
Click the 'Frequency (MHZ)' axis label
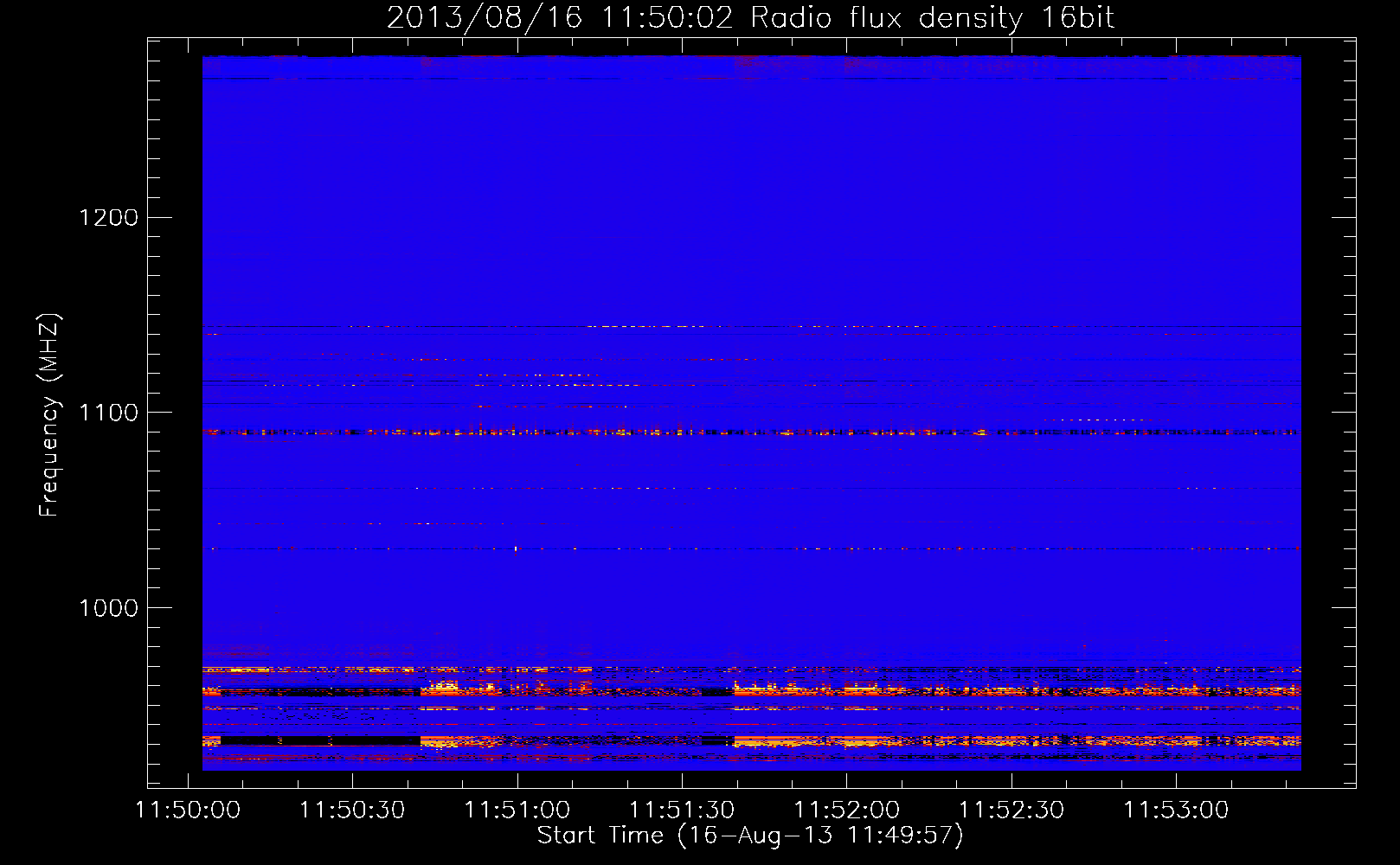(x=49, y=415)
